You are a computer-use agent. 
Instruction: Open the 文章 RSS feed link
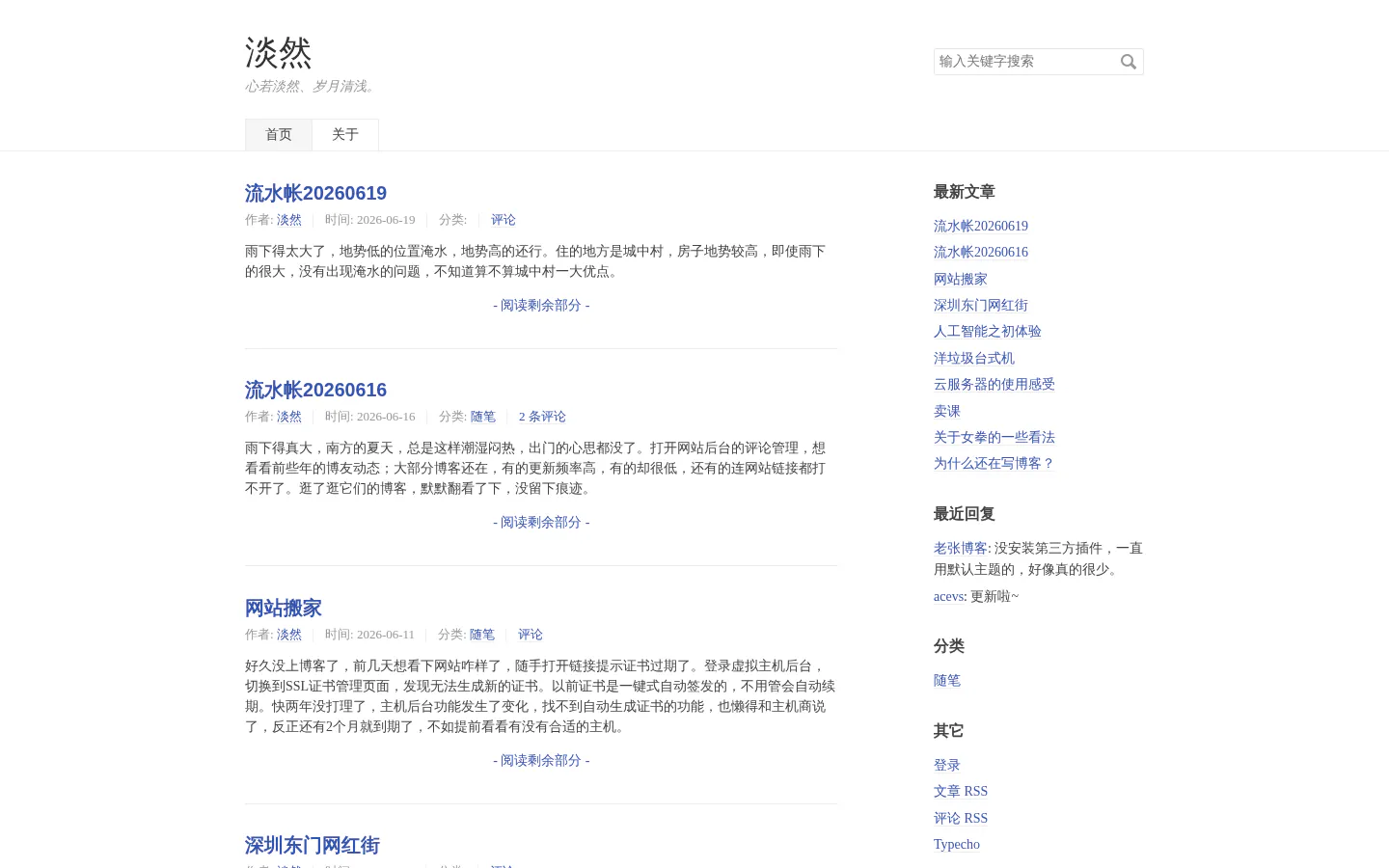point(961,792)
